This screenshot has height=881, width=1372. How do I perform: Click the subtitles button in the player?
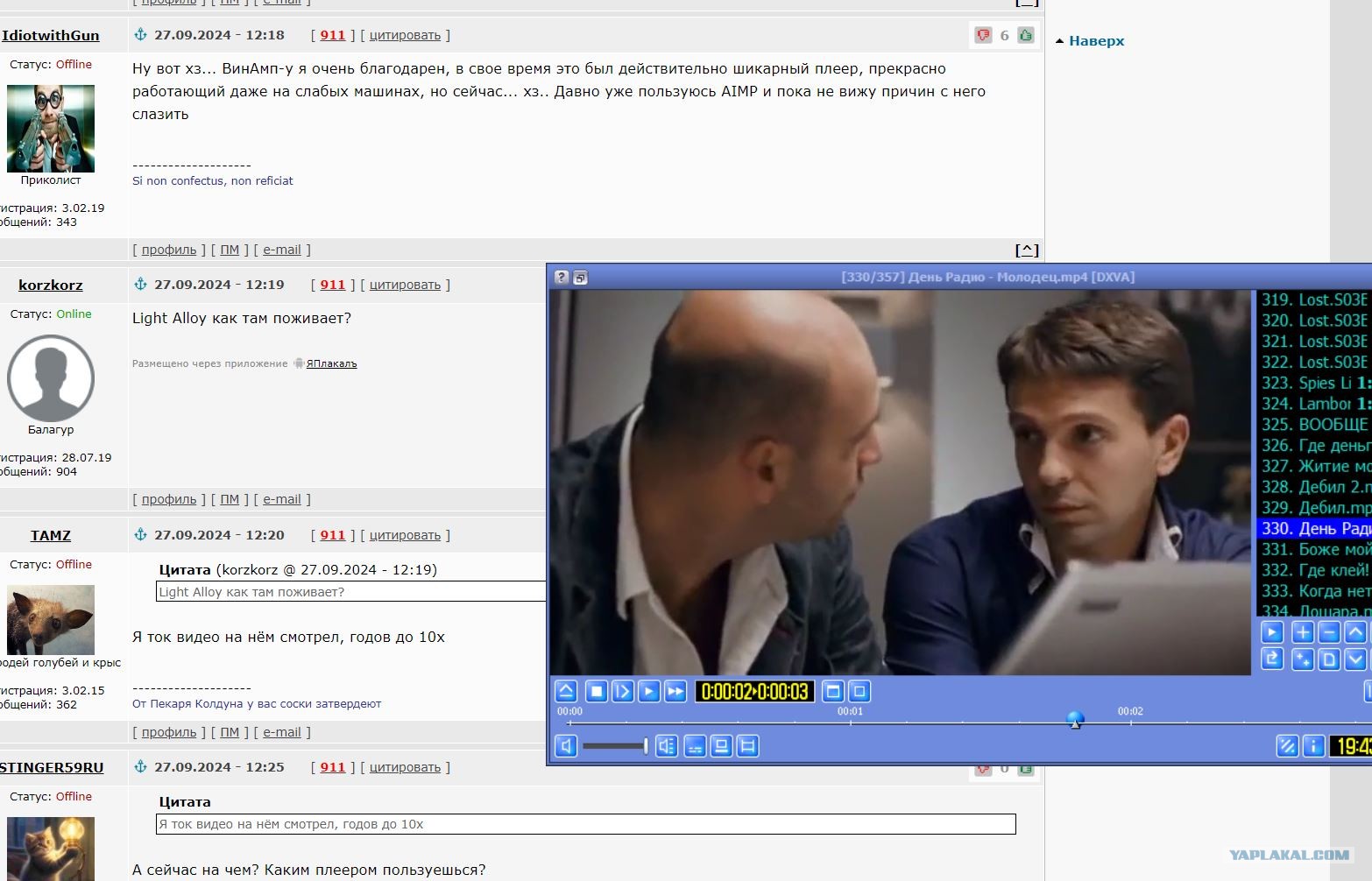point(695,745)
